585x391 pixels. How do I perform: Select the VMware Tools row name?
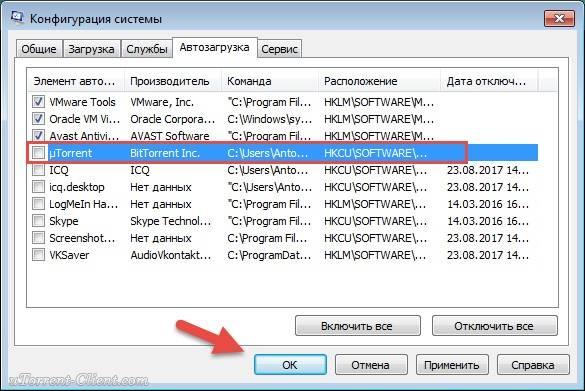[x=82, y=102]
